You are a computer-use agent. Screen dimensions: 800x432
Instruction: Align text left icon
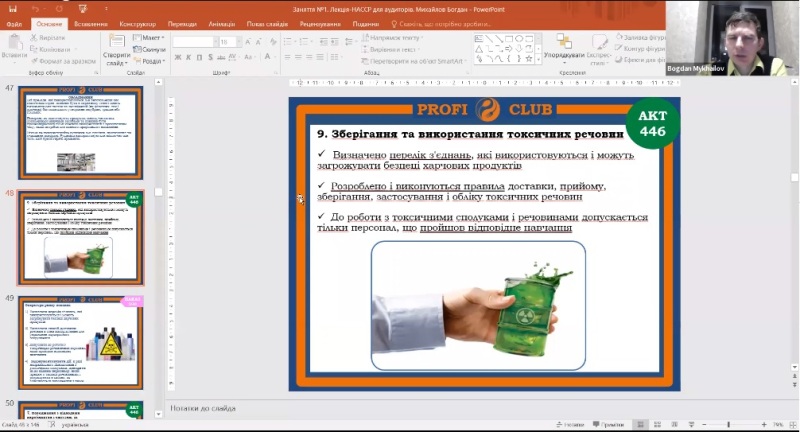click(288, 57)
